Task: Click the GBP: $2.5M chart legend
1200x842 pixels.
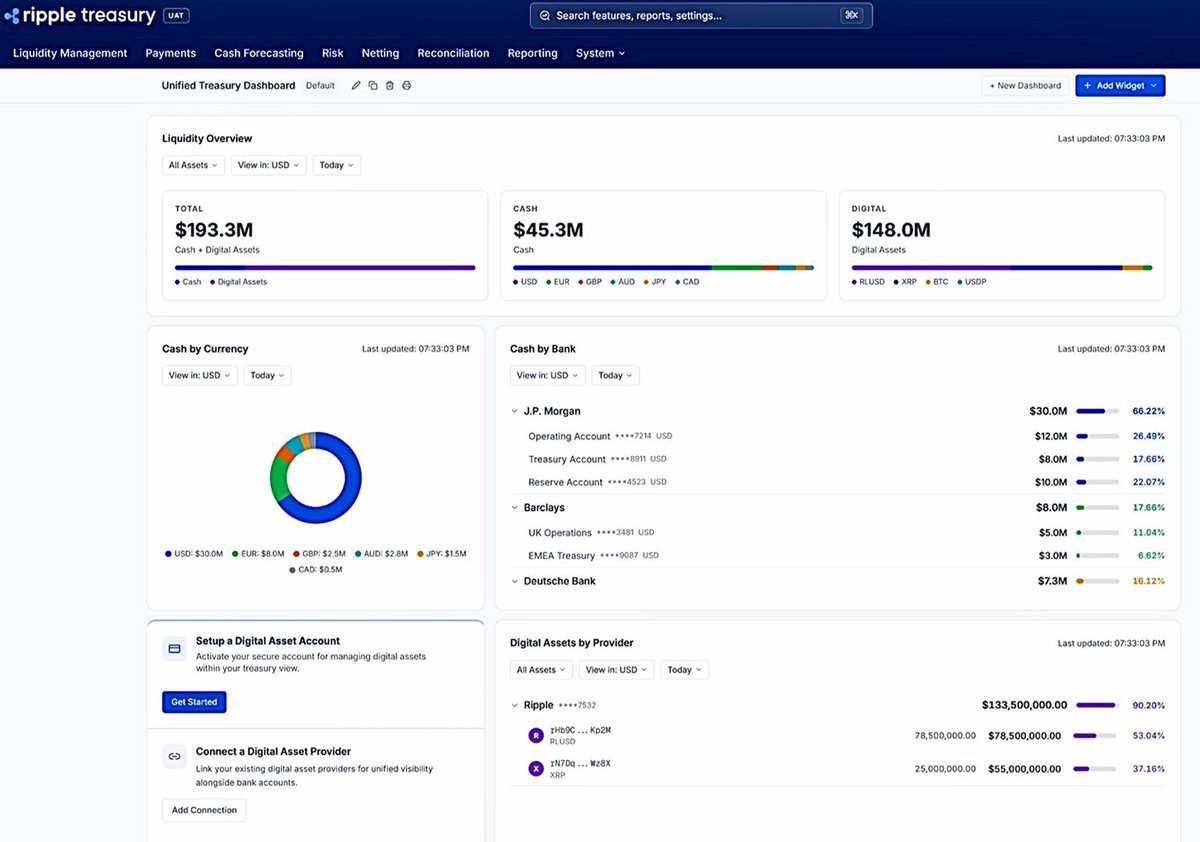Action: pyautogui.click(x=320, y=554)
